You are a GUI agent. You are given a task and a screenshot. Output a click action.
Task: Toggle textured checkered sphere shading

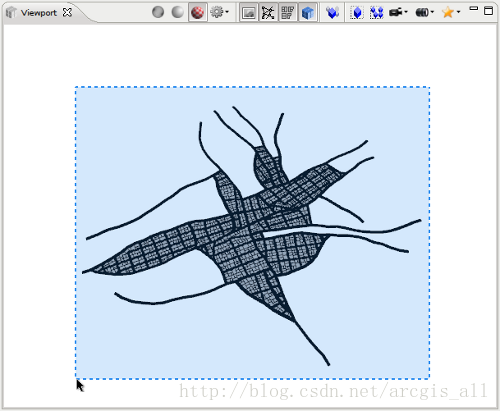[x=198, y=13]
